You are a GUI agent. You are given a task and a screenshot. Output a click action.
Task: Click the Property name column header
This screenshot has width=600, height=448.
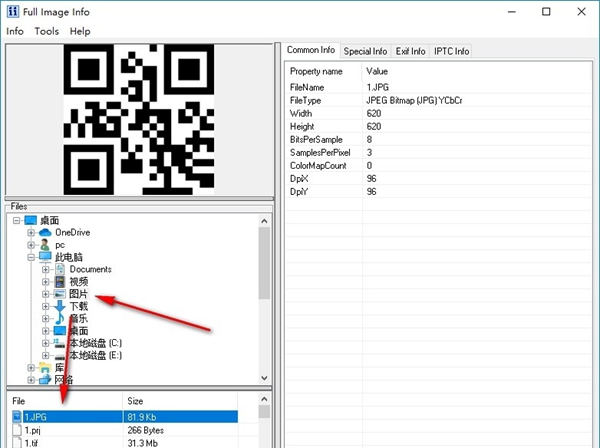[x=323, y=72]
